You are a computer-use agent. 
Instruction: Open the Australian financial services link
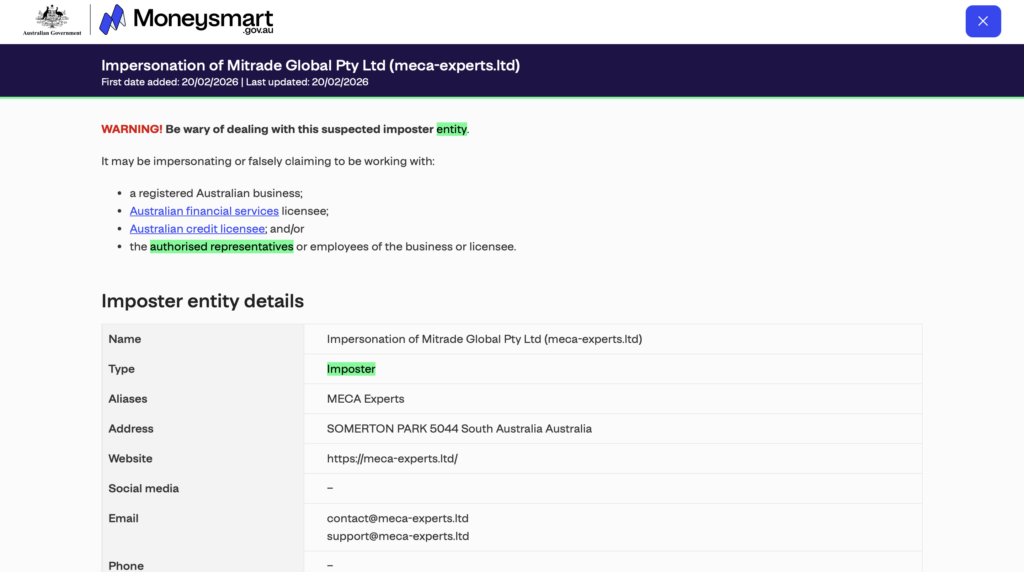204,211
